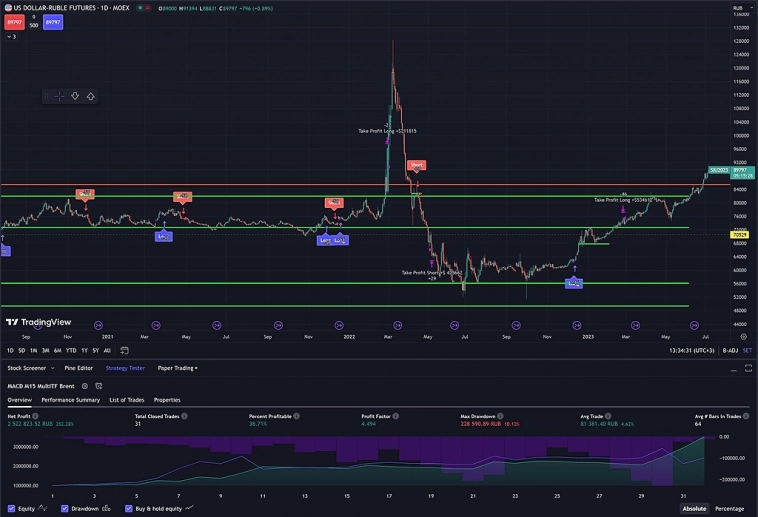Viewport: 758px width, 517px height.
Task: Uncheck the Equity checkbox
Action: 12,508
